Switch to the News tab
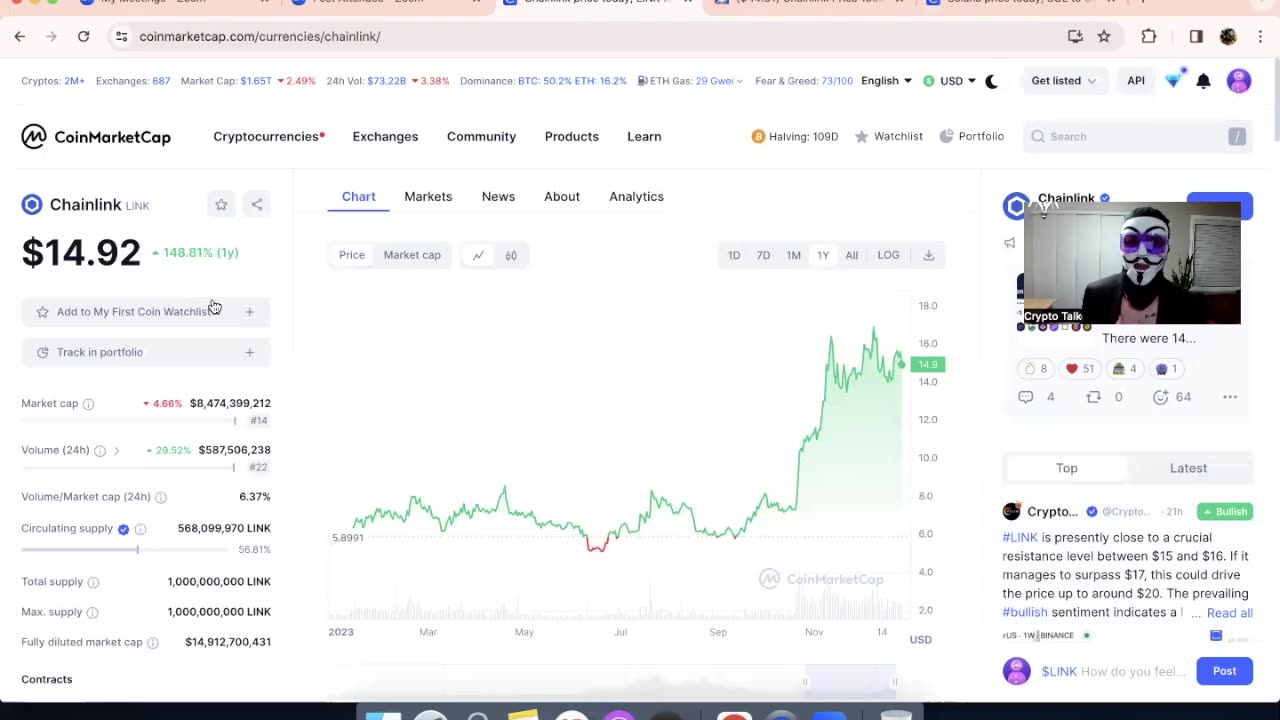This screenshot has width=1280, height=720. (498, 197)
